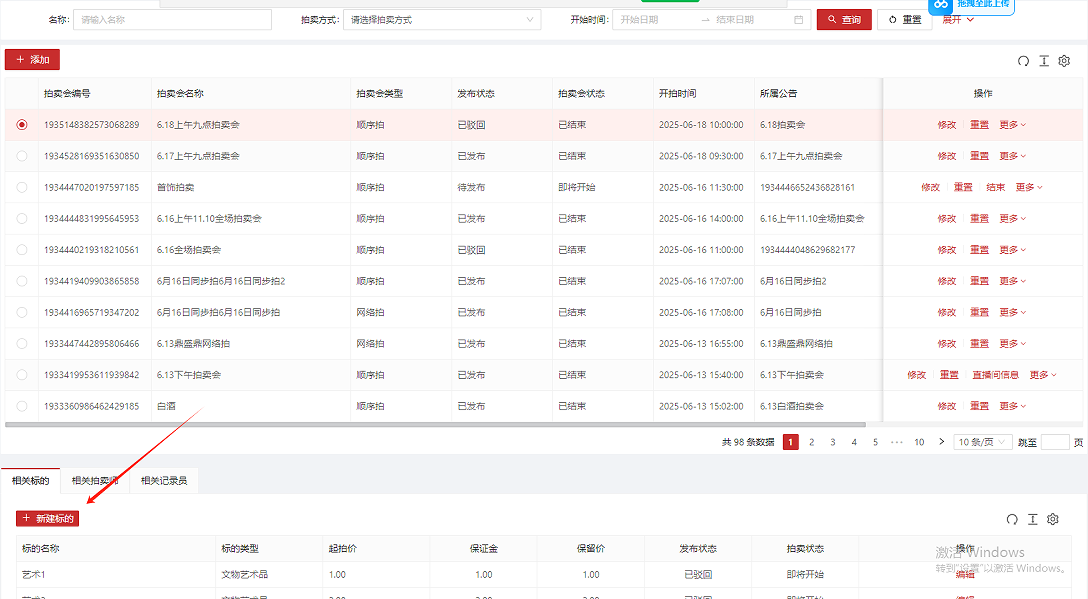Click 已驳回 status in 6.16全场拍卖会 row
This screenshot has width=1088, height=599.
tap(471, 250)
